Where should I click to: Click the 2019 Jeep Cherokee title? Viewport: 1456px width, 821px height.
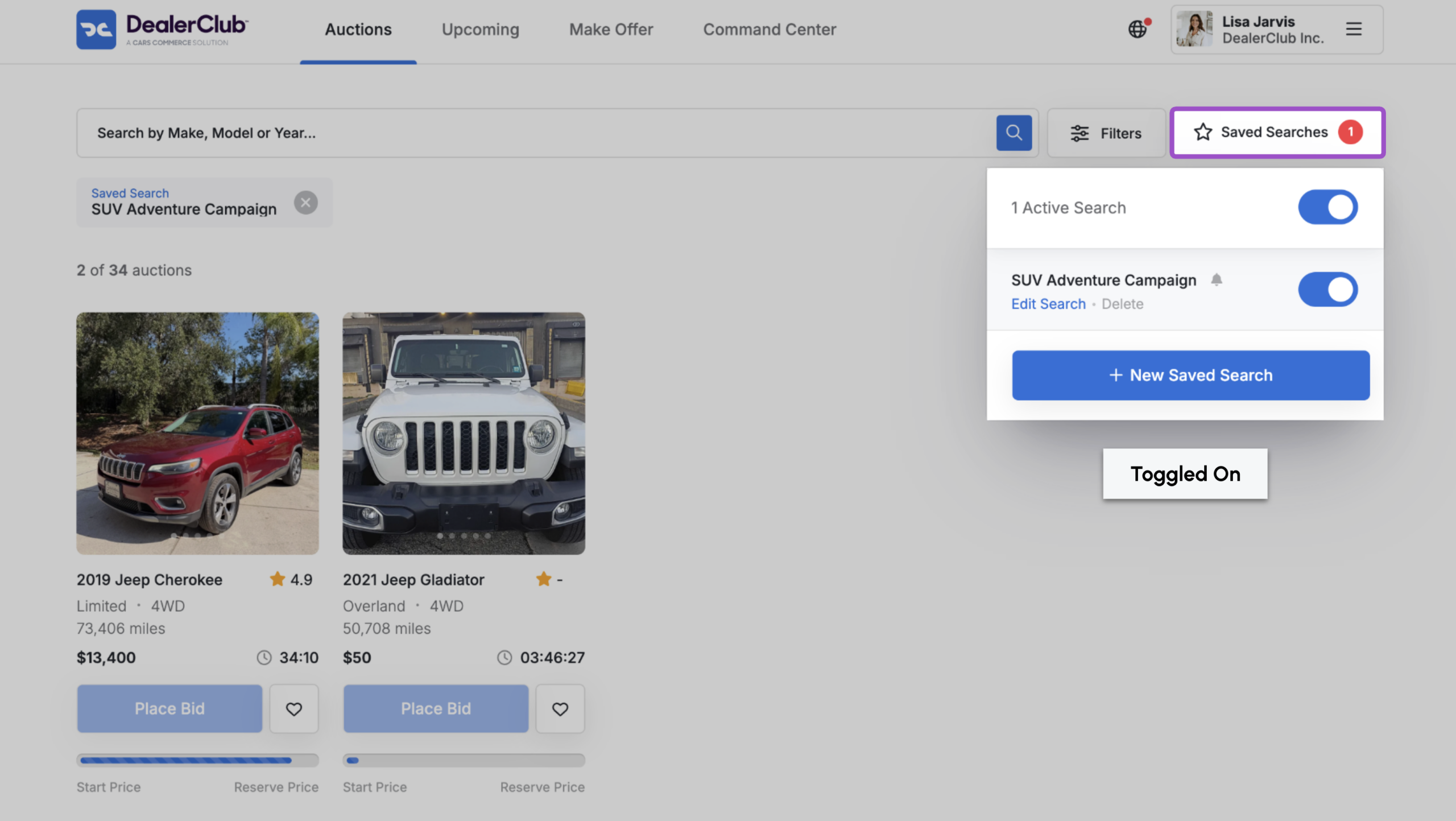pos(150,579)
